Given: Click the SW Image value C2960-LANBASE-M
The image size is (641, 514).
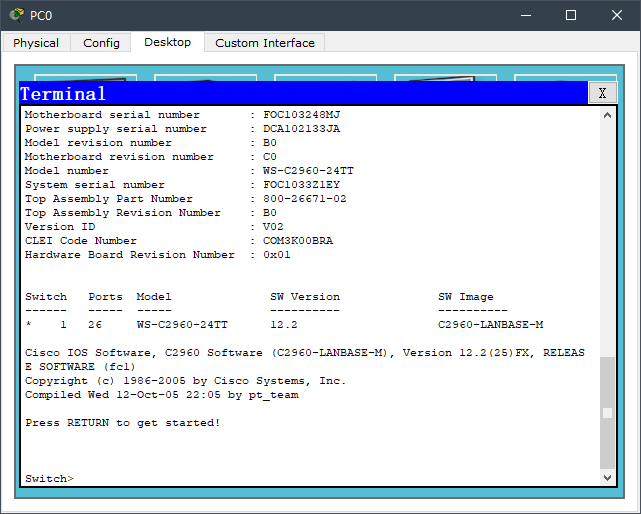Looking at the screenshot, I should tap(491, 324).
